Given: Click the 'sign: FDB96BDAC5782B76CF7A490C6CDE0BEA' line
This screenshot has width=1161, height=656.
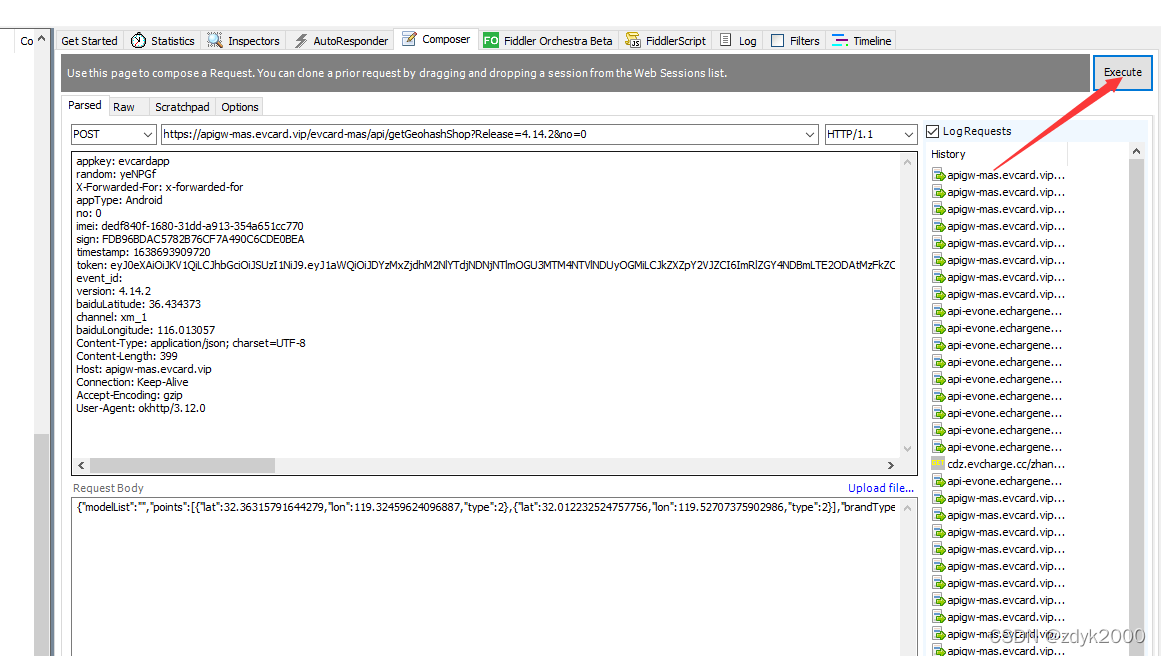Looking at the screenshot, I should point(190,239).
